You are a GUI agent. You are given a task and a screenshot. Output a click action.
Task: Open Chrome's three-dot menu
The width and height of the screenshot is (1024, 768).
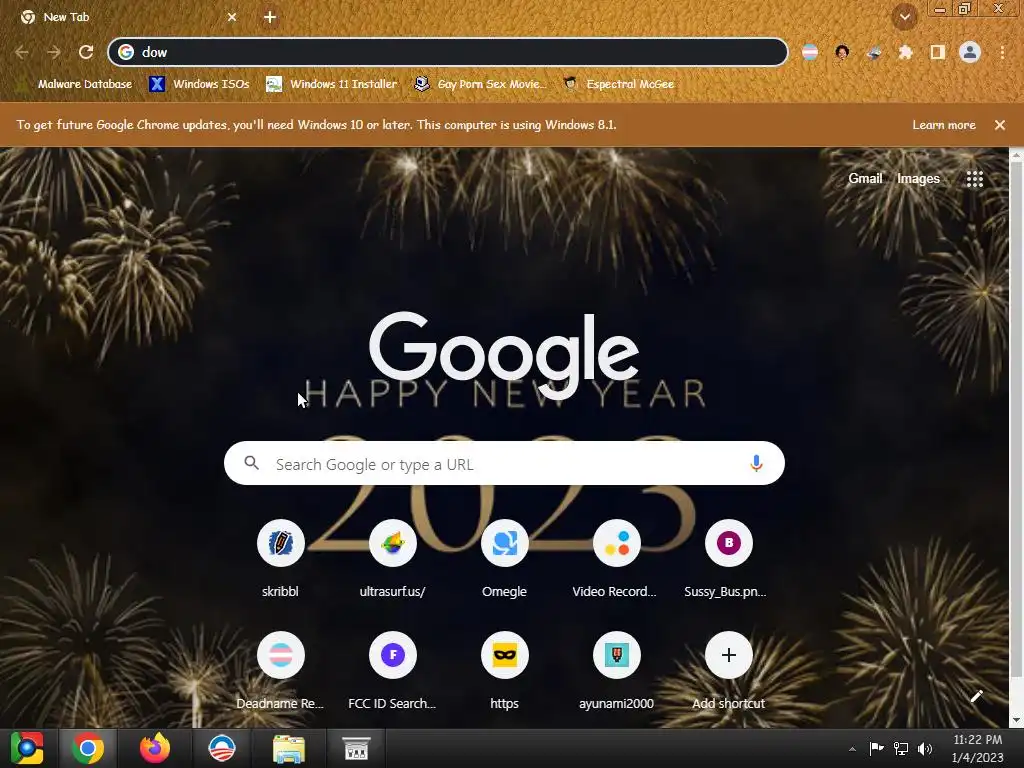coord(1002,52)
